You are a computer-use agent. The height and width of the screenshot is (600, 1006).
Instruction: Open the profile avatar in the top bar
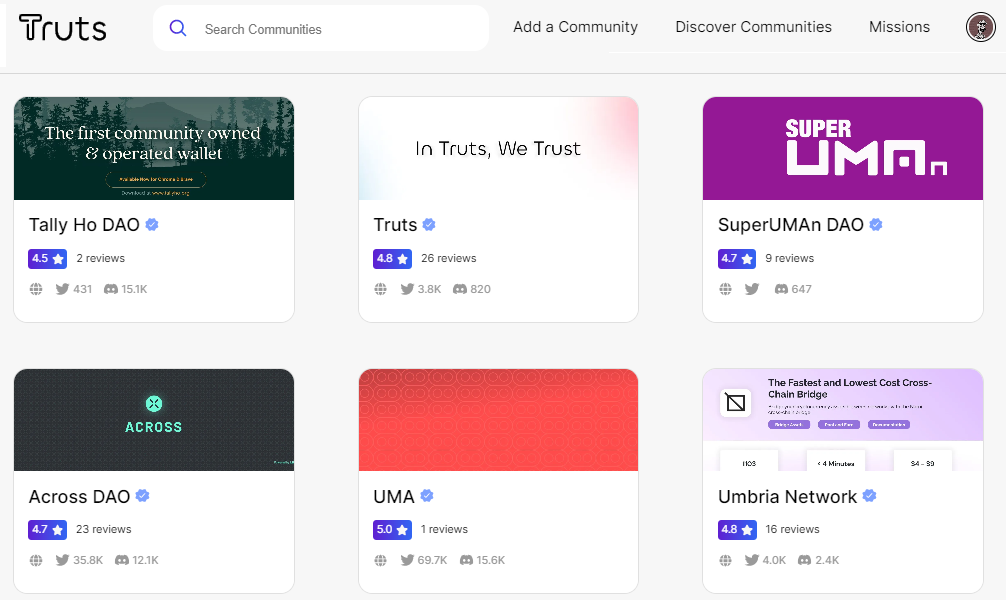979,28
